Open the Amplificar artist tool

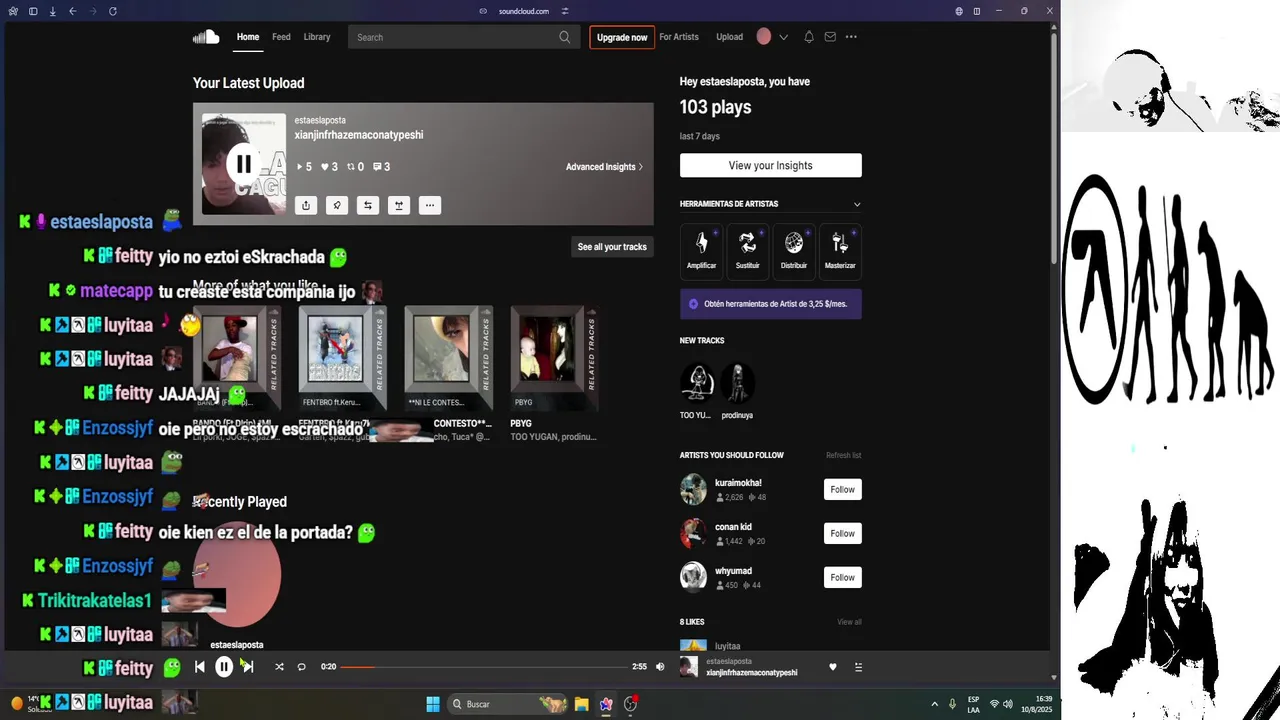(701, 250)
